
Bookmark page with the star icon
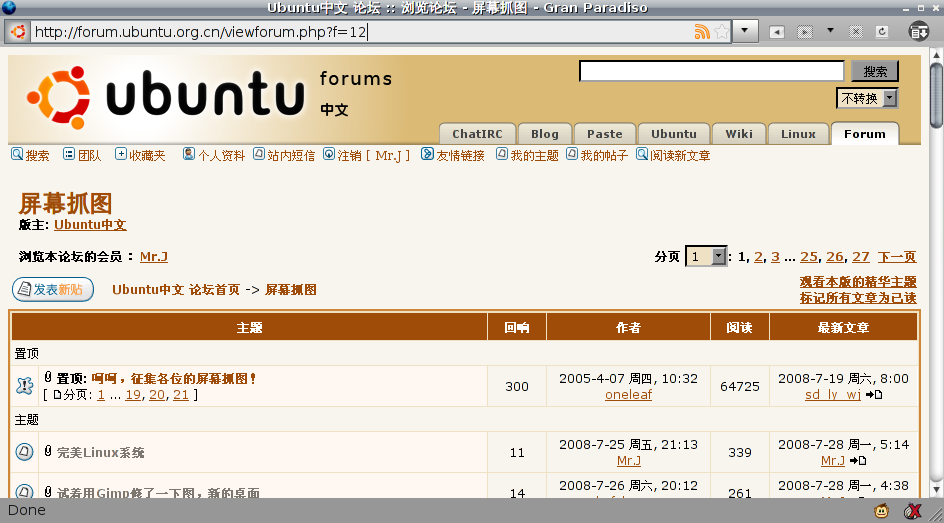point(721,32)
